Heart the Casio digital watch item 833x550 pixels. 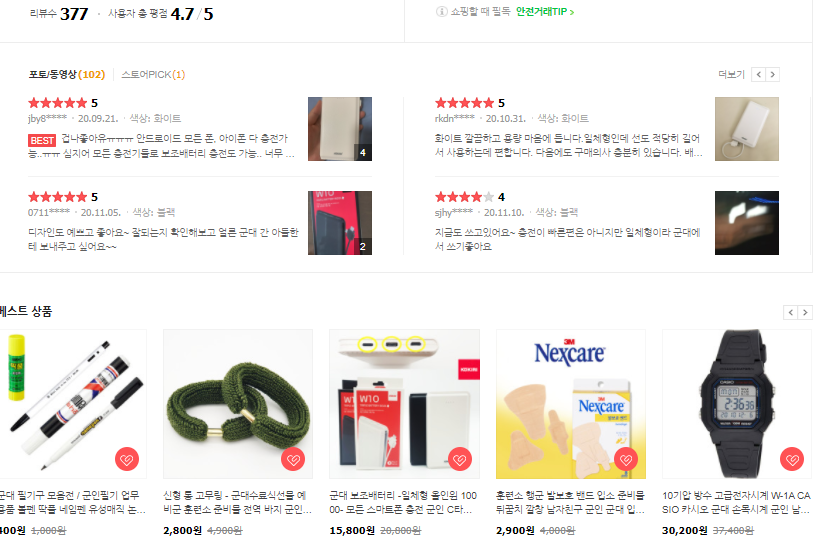[792, 459]
